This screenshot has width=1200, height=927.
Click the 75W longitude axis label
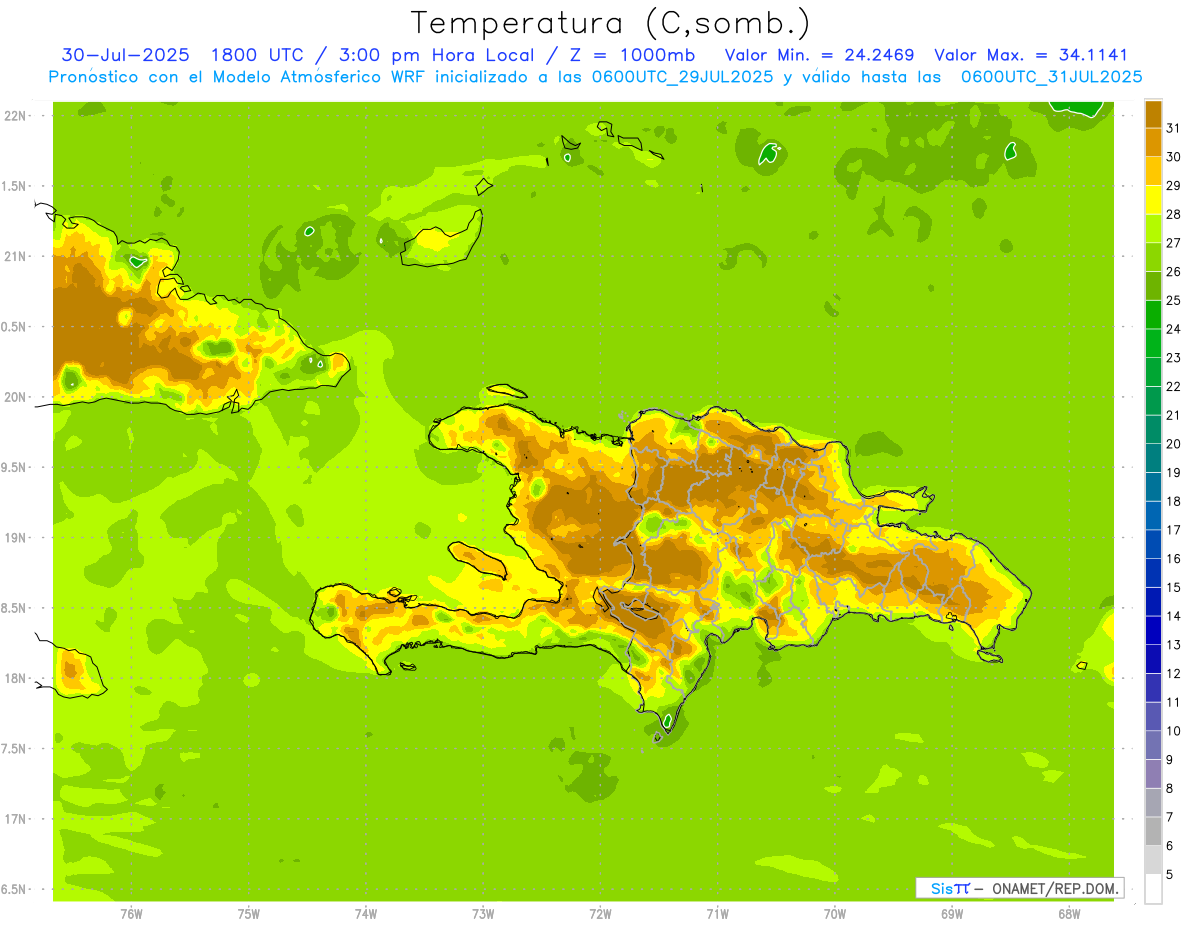click(249, 914)
